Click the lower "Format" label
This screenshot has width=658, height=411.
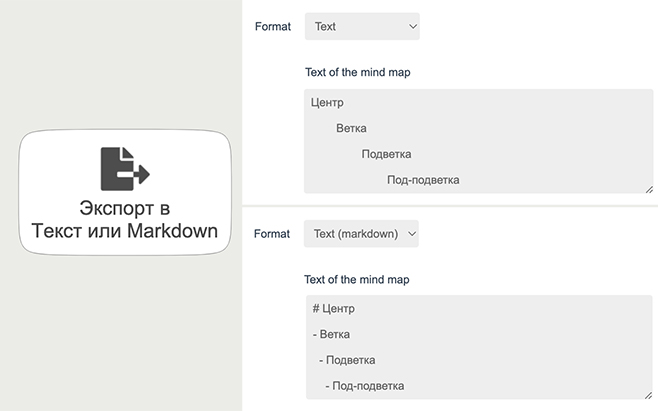tap(272, 234)
